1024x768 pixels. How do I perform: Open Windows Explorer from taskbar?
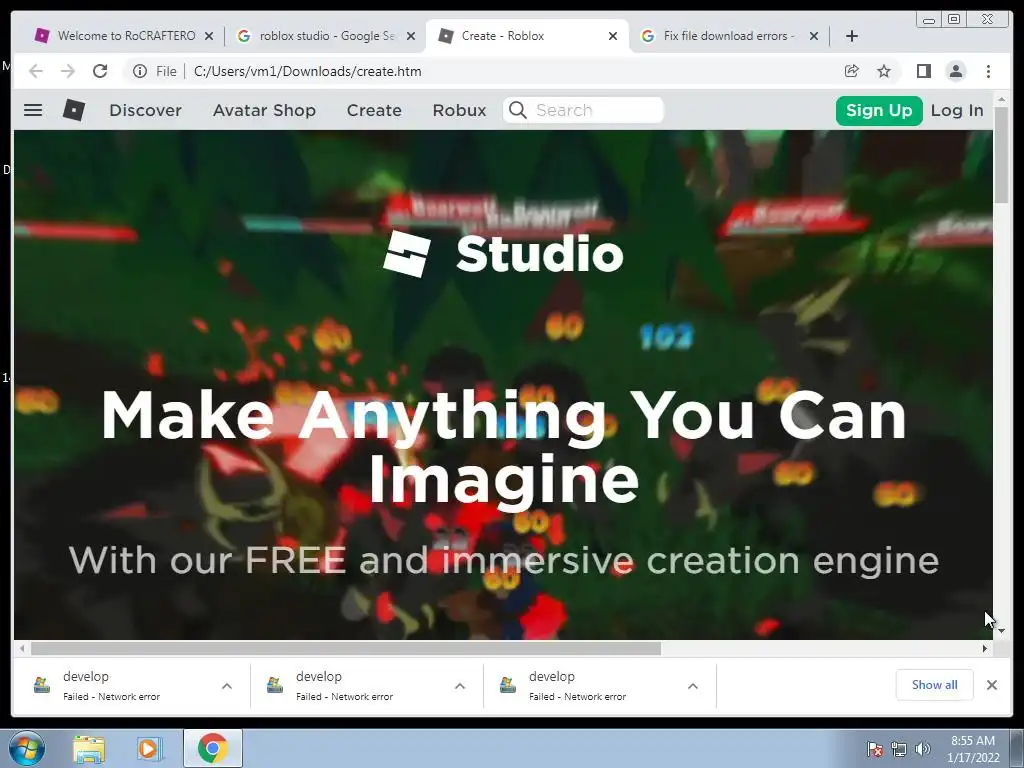coord(89,749)
